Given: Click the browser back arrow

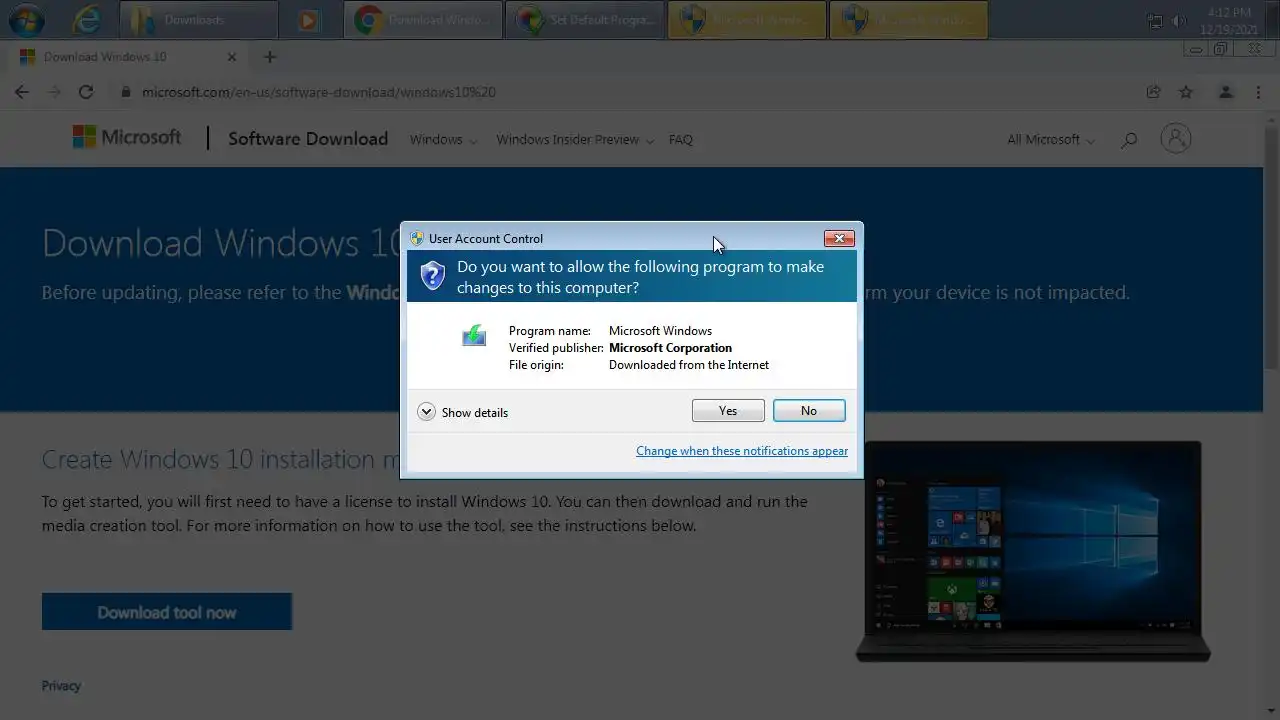Looking at the screenshot, I should (22, 92).
